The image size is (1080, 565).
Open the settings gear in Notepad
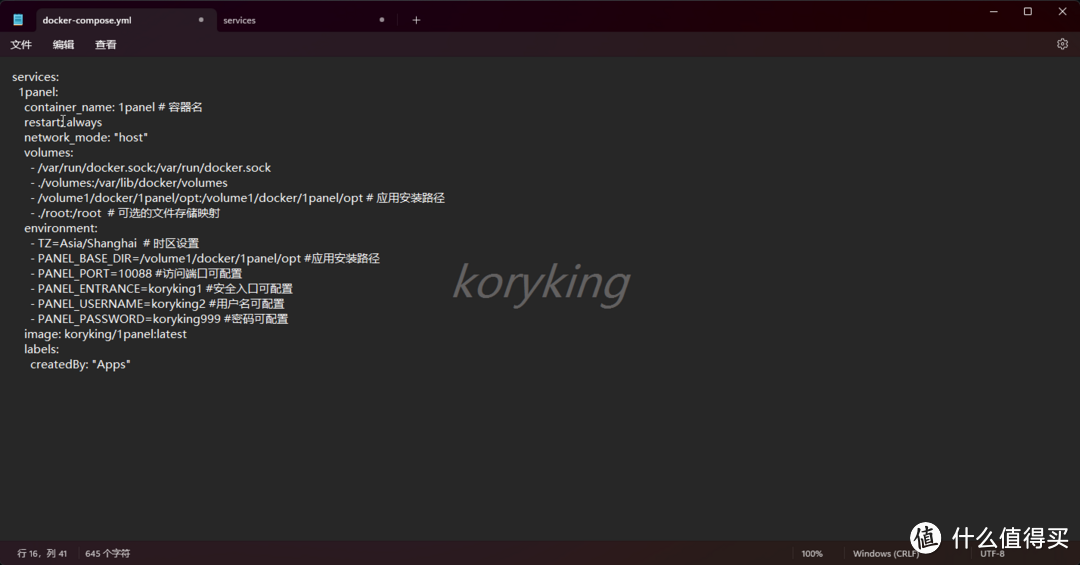pos(1062,44)
